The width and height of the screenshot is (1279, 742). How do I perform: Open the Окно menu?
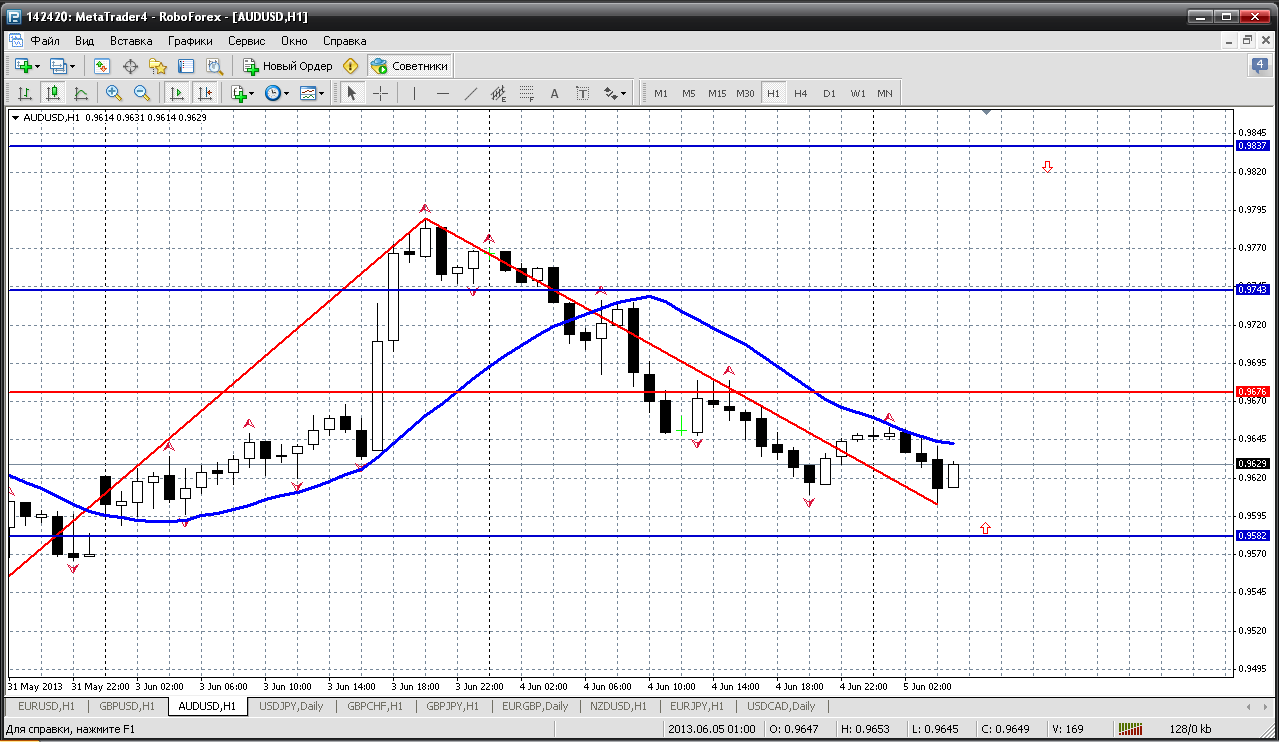(x=294, y=41)
